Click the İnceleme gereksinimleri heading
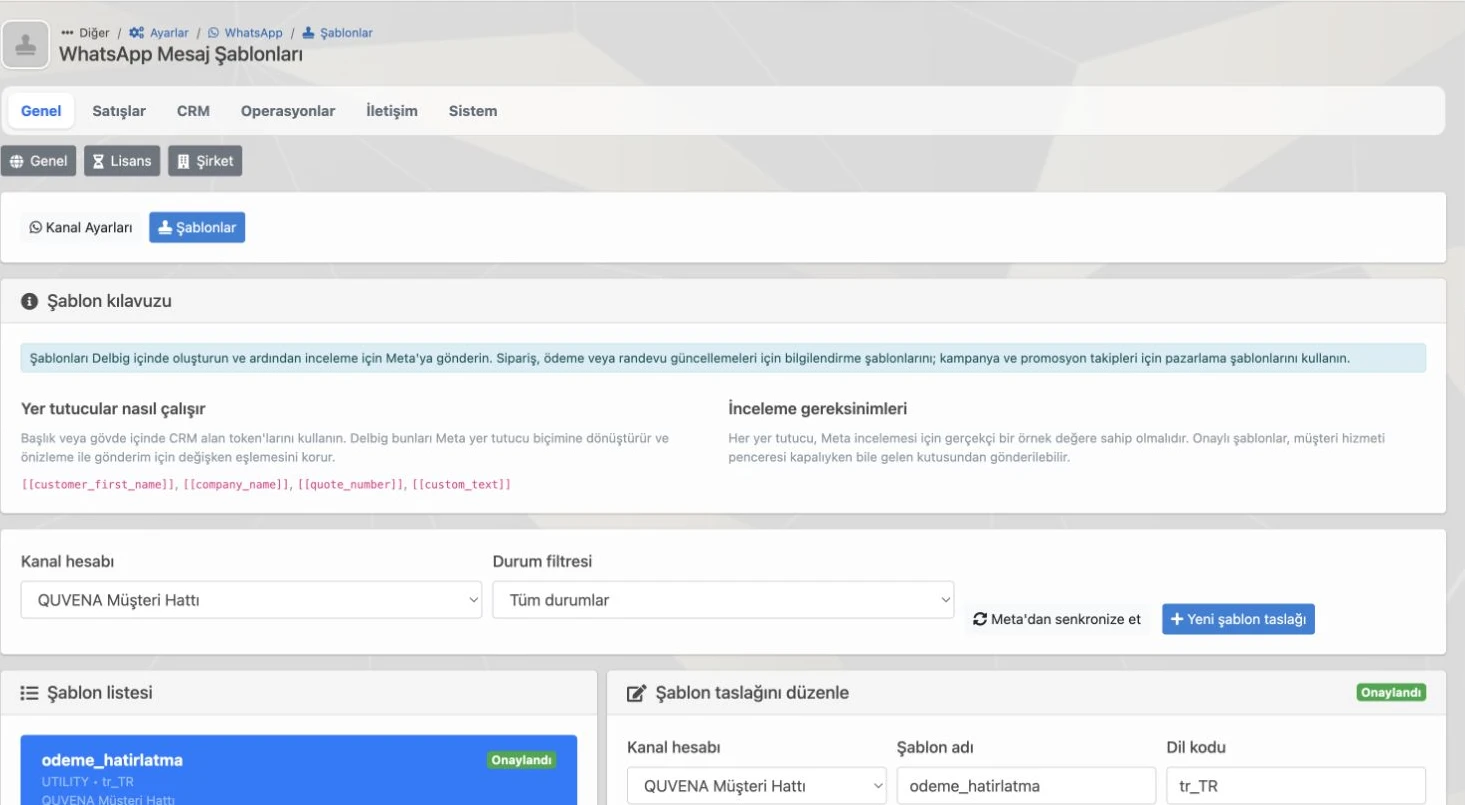 [x=818, y=409]
